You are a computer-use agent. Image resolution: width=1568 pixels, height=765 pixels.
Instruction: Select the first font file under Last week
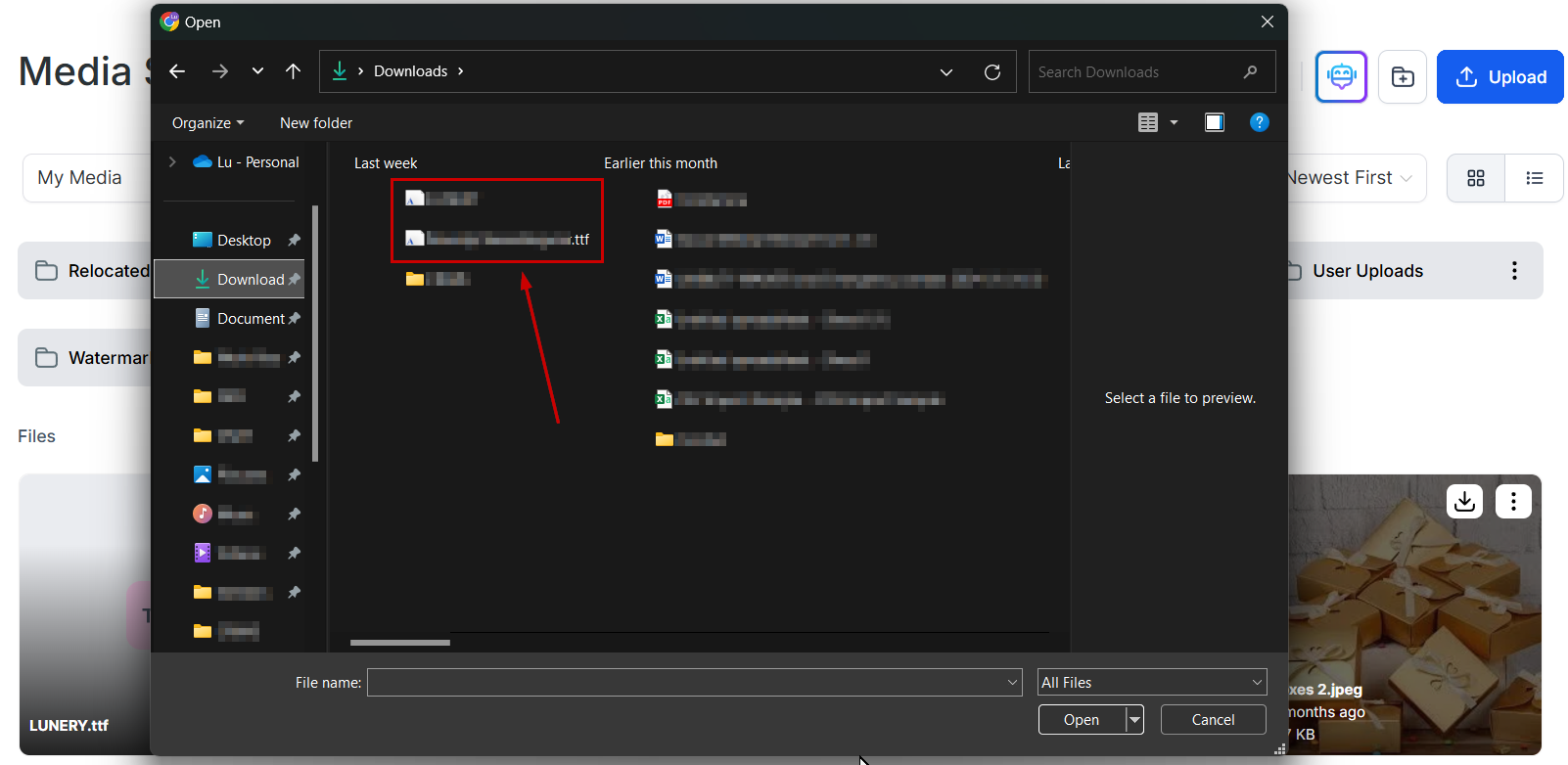(x=441, y=199)
